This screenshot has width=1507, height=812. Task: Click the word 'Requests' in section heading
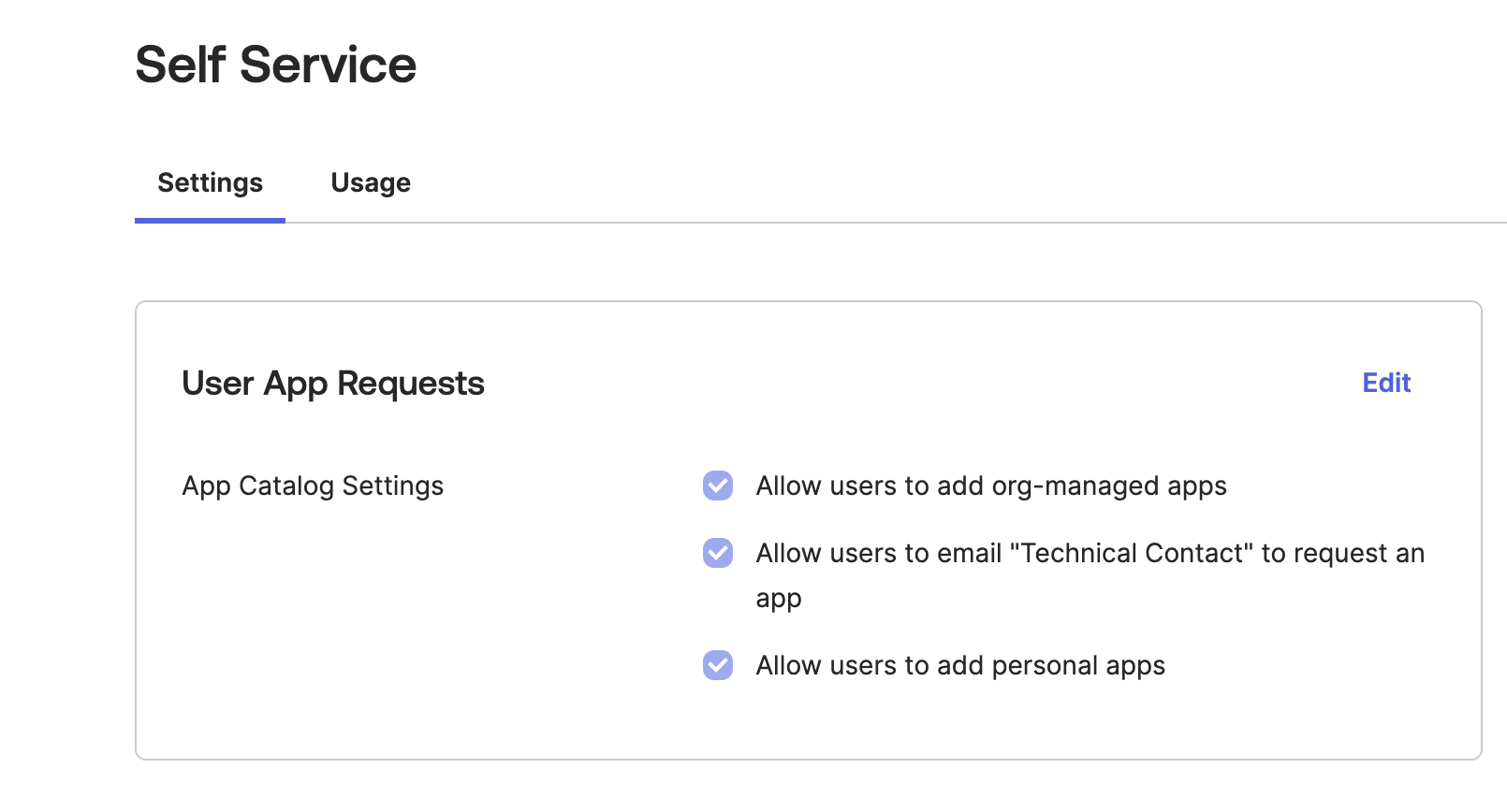(x=410, y=384)
